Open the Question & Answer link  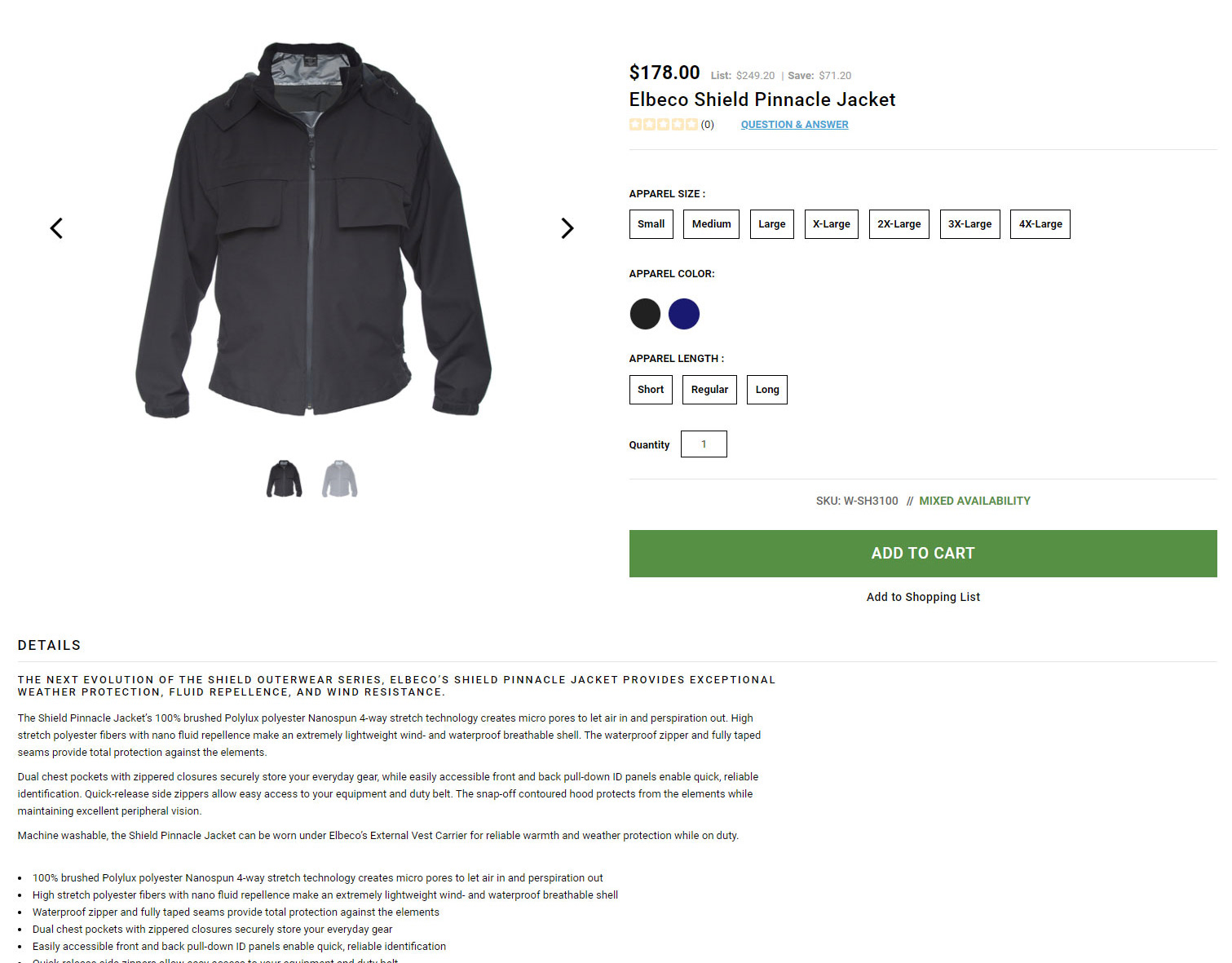tap(795, 125)
